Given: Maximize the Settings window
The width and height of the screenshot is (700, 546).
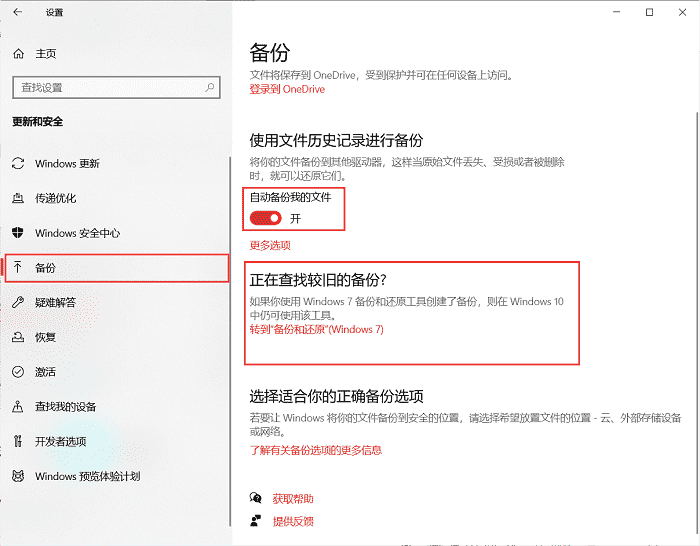Looking at the screenshot, I should (x=650, y=12).
